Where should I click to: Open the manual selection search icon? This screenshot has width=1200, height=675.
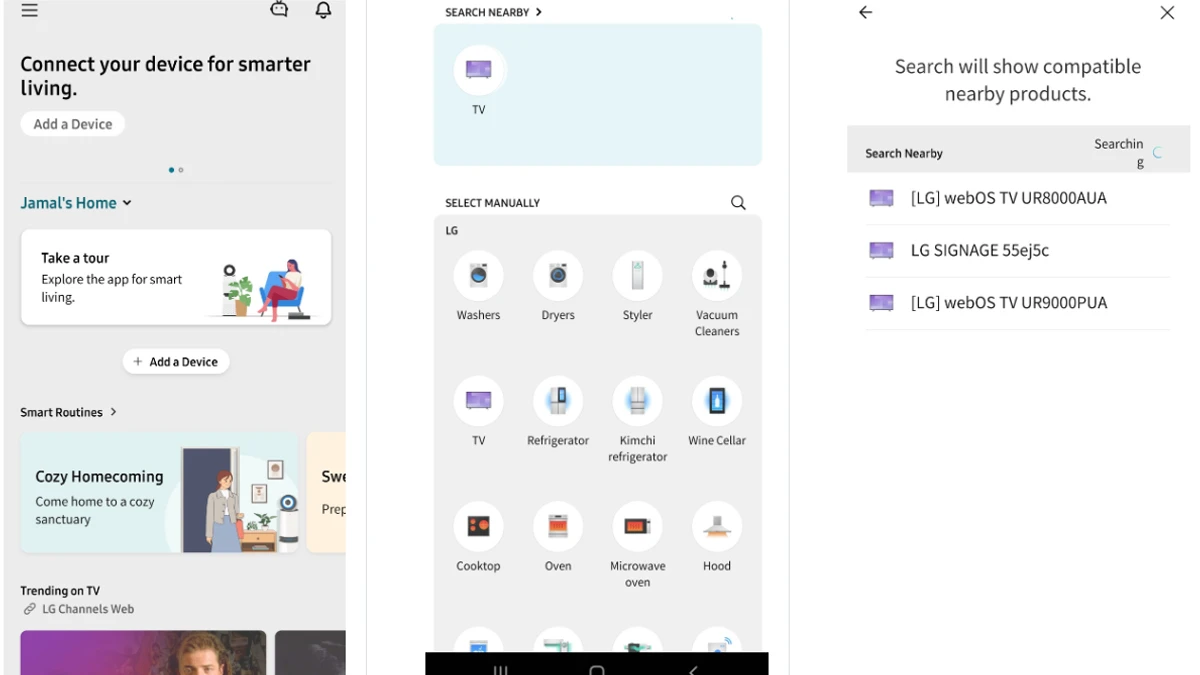(x=738, y=203)
